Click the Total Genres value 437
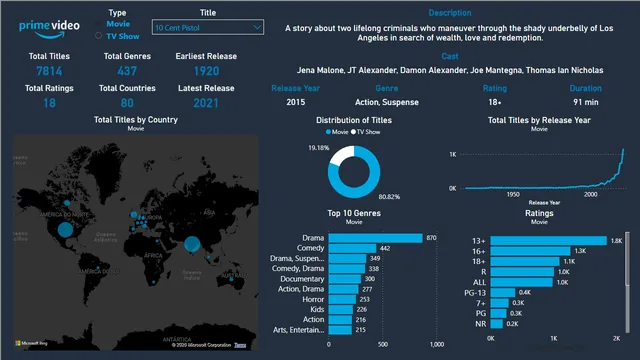This screenshot has height=360, width=640. tap(127, 71)
